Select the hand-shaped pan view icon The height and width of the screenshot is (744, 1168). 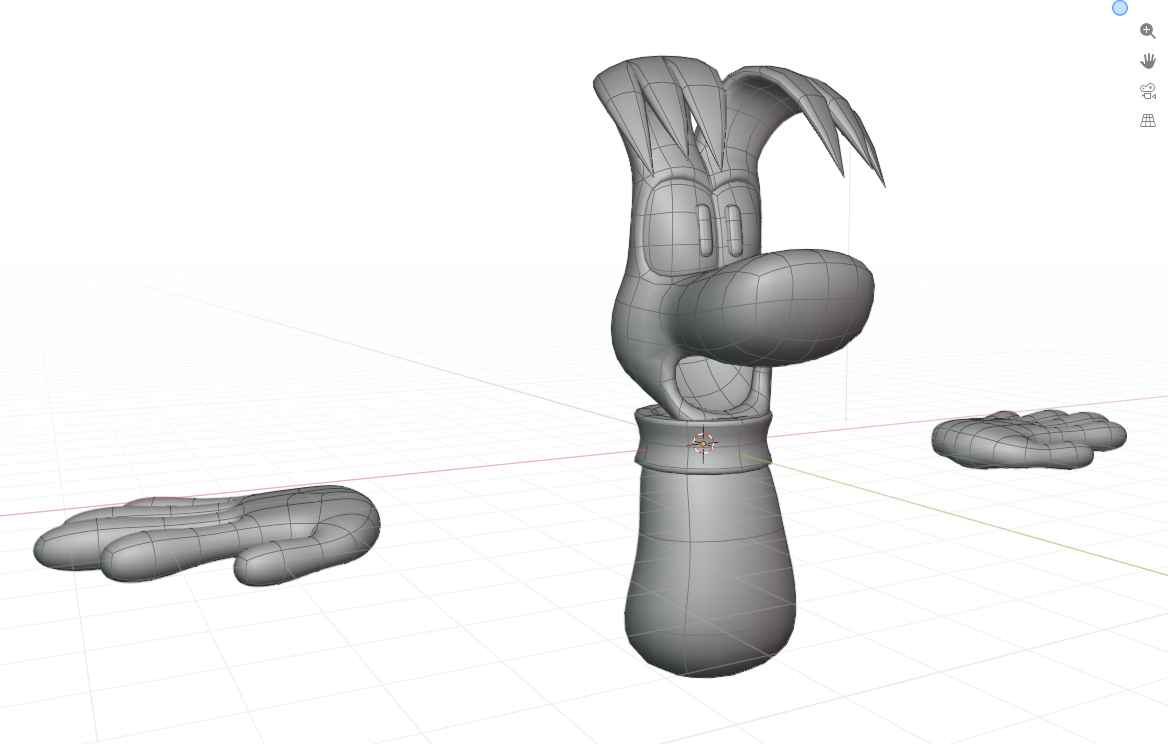1148,61
